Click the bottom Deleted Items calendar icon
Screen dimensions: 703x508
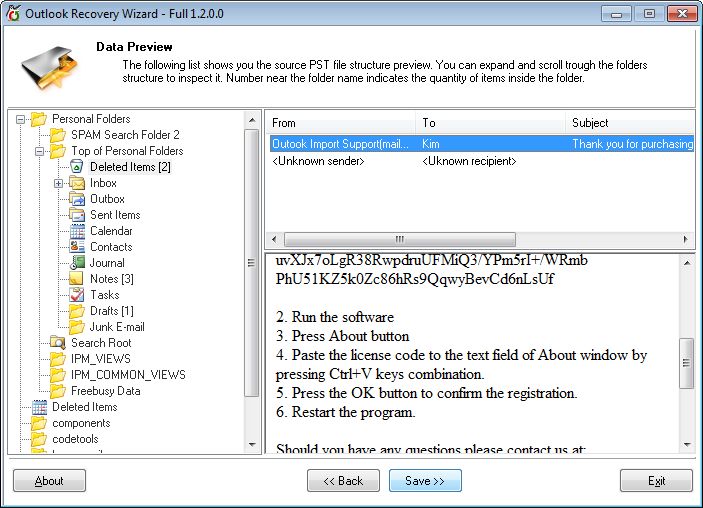[x=39, y=407]
